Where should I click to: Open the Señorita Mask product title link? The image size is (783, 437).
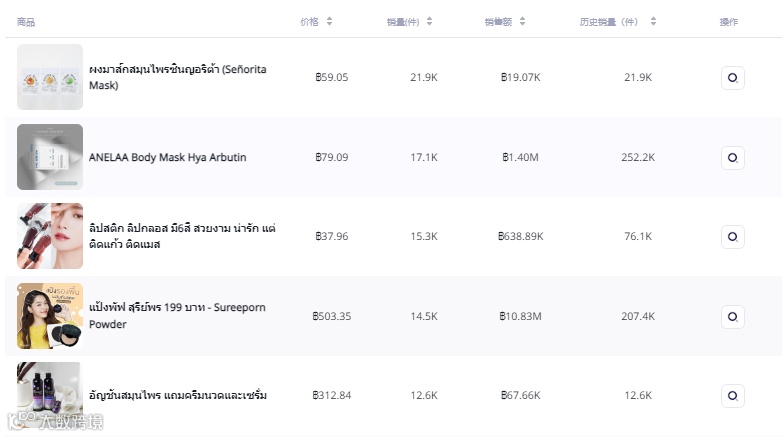[177, 77]
